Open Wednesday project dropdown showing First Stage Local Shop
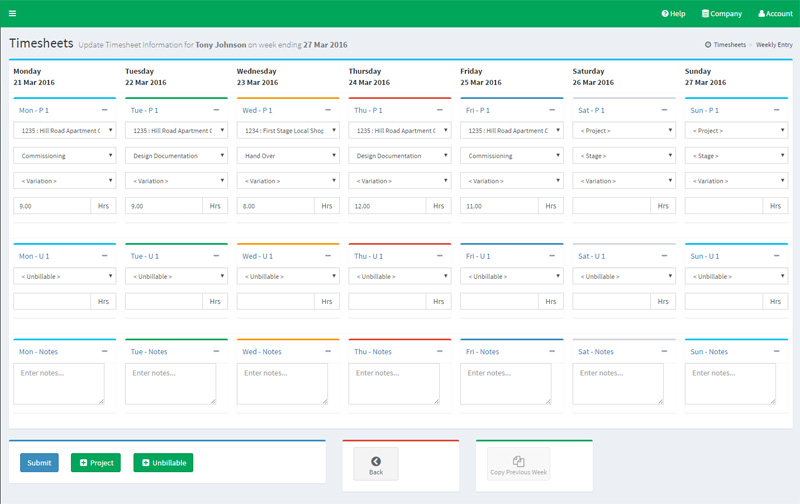This screenshot has height=504, width=800. 288,131
